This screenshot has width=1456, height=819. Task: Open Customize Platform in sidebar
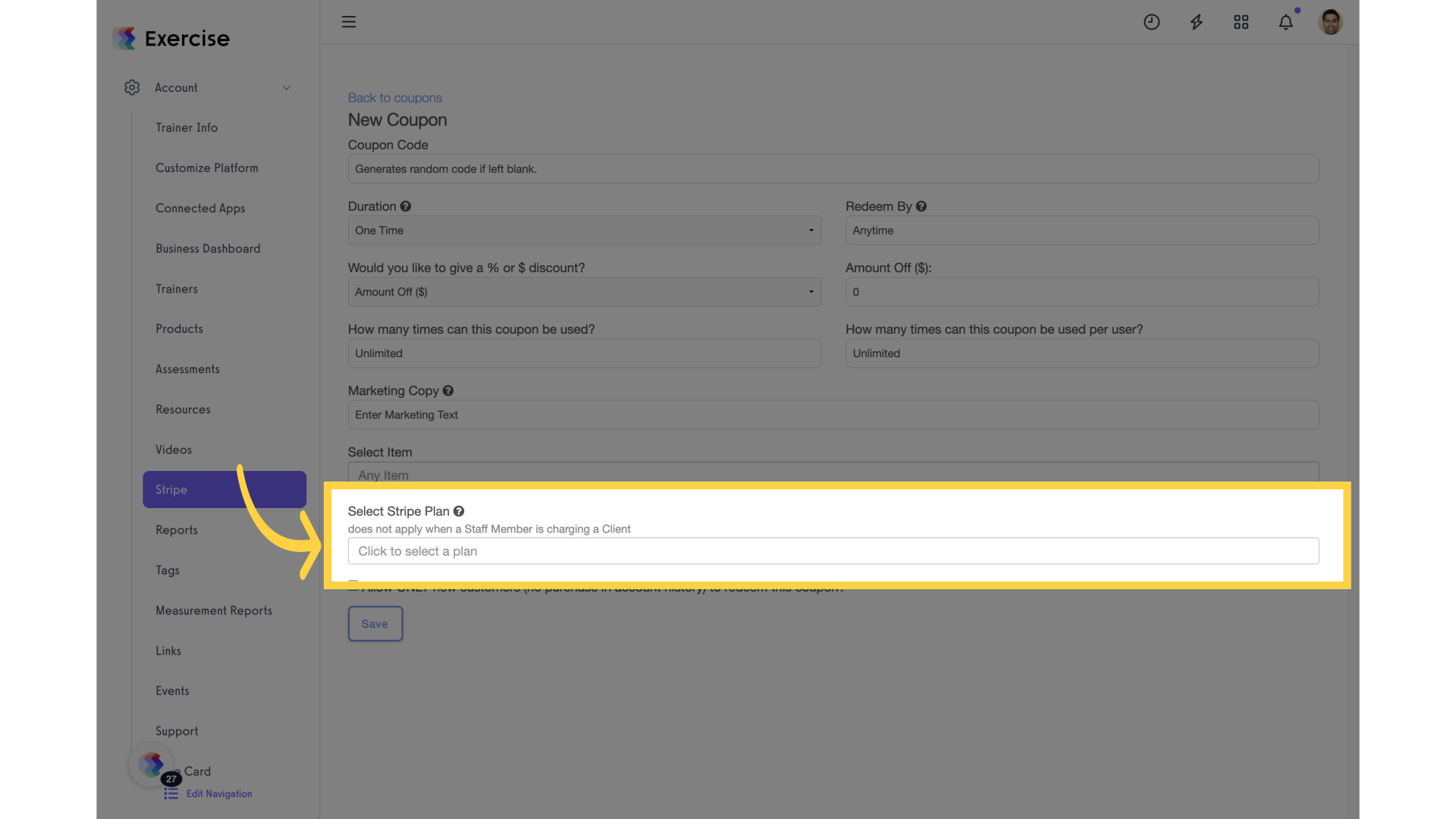click(x=207, y=168)
